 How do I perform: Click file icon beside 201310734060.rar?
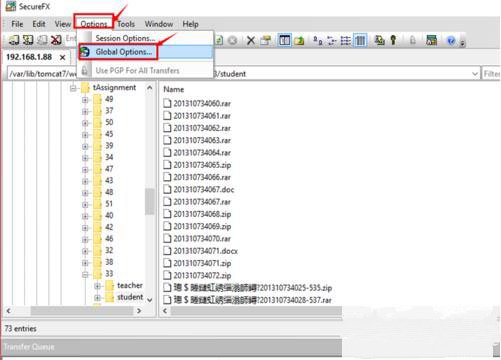[167, 103]
